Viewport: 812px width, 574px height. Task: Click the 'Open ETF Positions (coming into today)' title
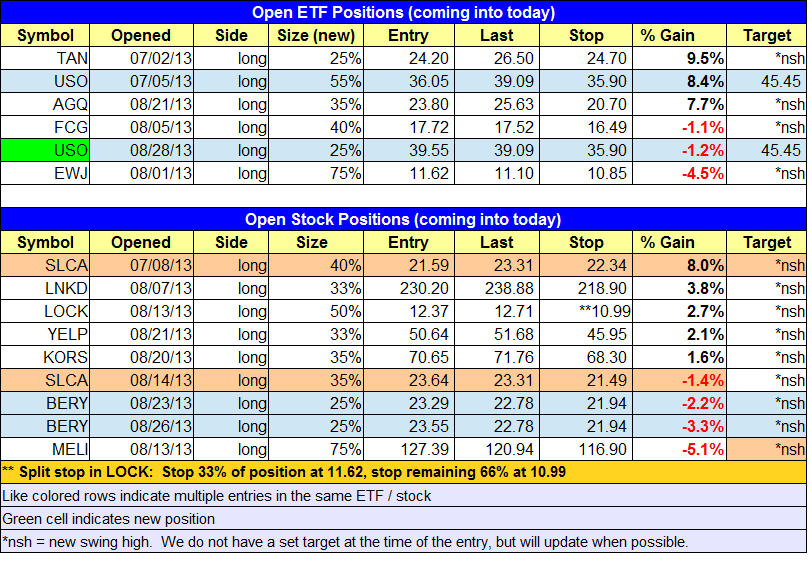[403, 12]
